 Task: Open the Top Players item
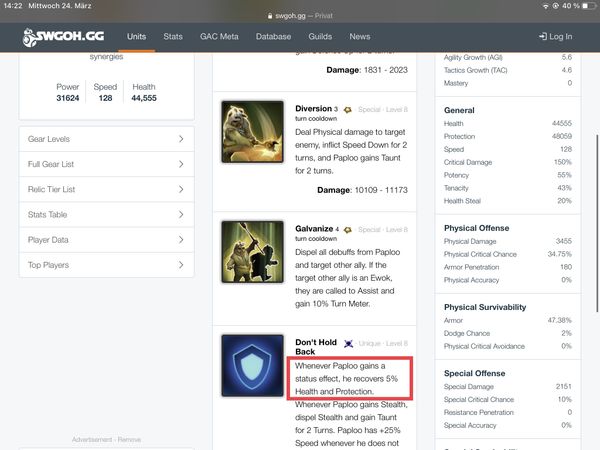click(106, 265)
